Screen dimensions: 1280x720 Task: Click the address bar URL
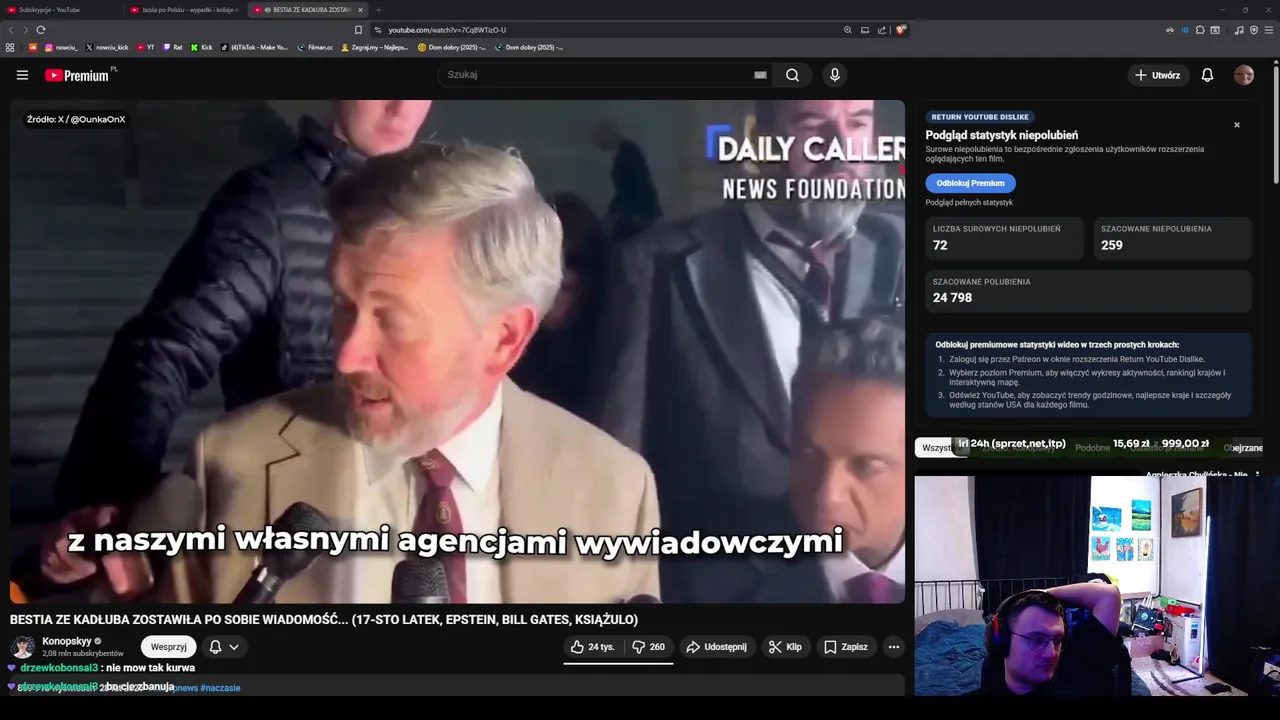click(447, 30)
